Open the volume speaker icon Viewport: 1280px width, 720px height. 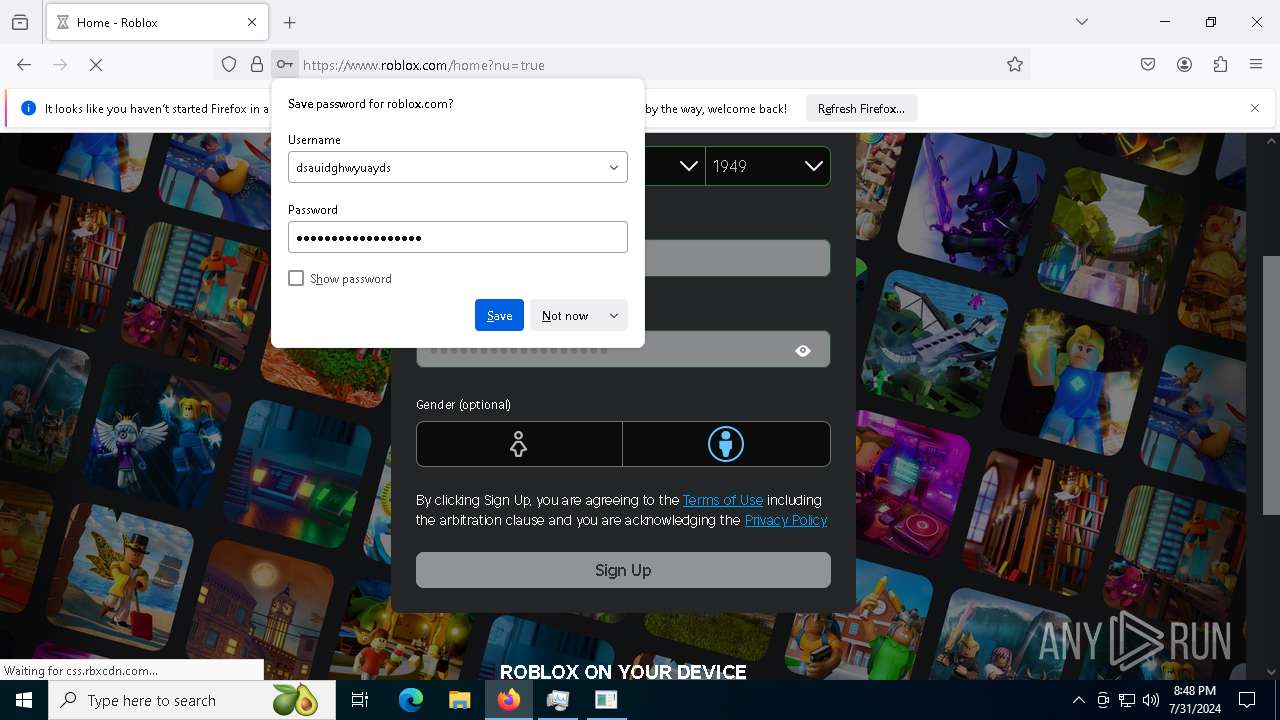tap(1151, 700)
